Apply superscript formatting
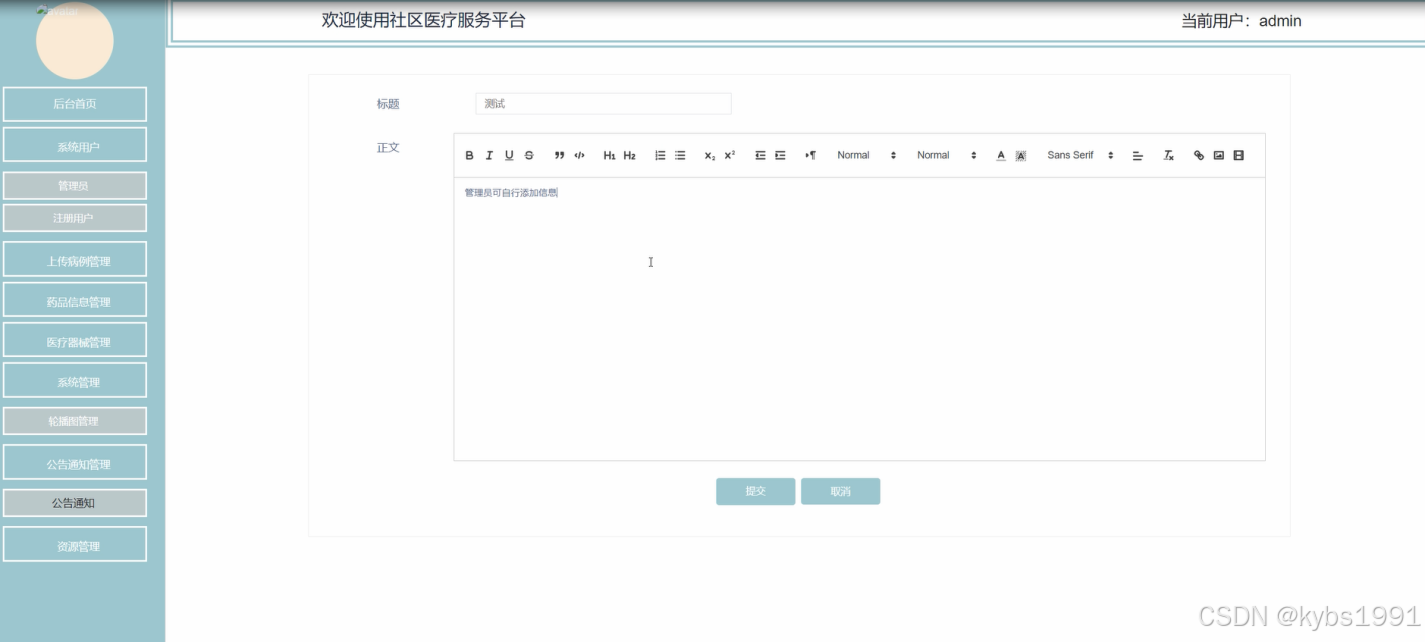Image resolution: width=1425 pixels, height=642 pixels. [x=730, y=155]
